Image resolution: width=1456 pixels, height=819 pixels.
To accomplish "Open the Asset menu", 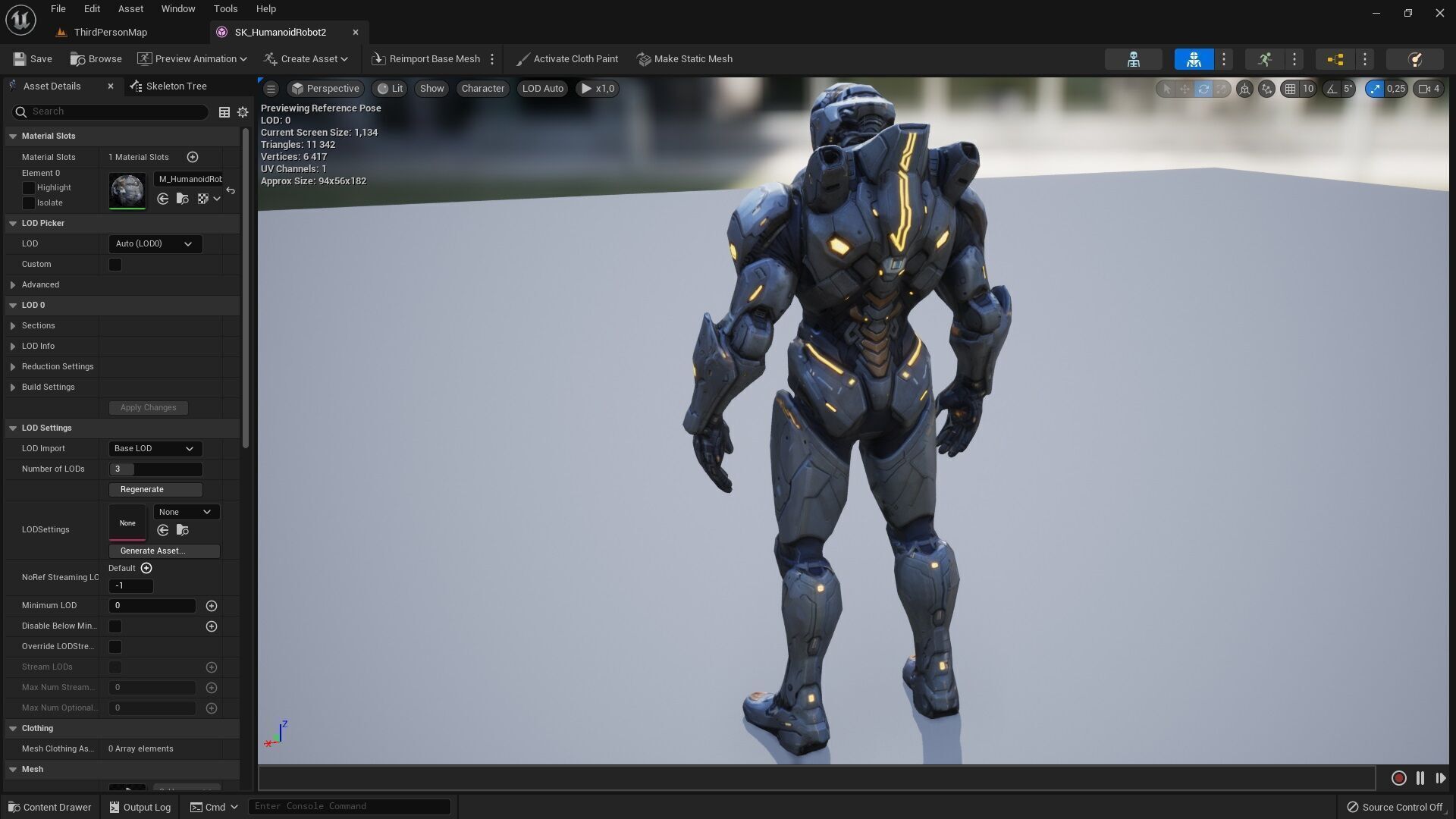I will tap(130, 9).
